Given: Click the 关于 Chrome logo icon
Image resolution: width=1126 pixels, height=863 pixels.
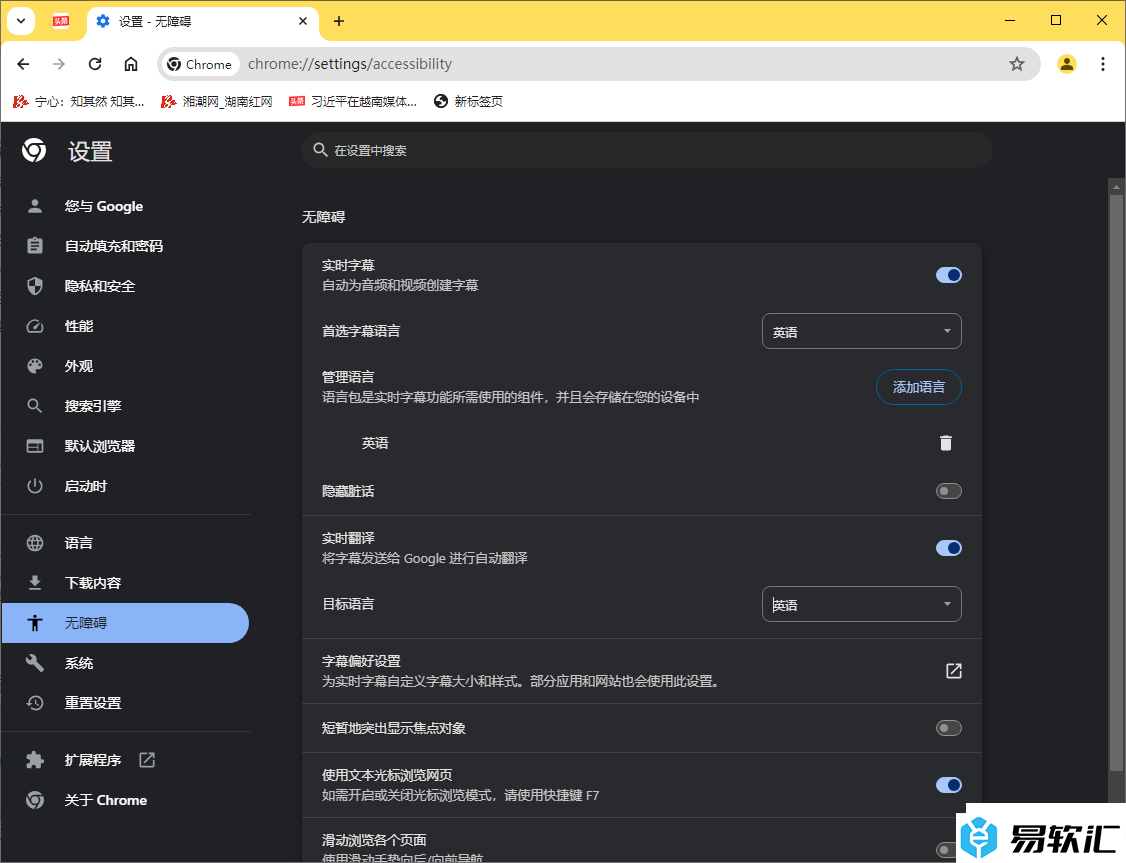Looking at the screenshot, I should point(34,800).
